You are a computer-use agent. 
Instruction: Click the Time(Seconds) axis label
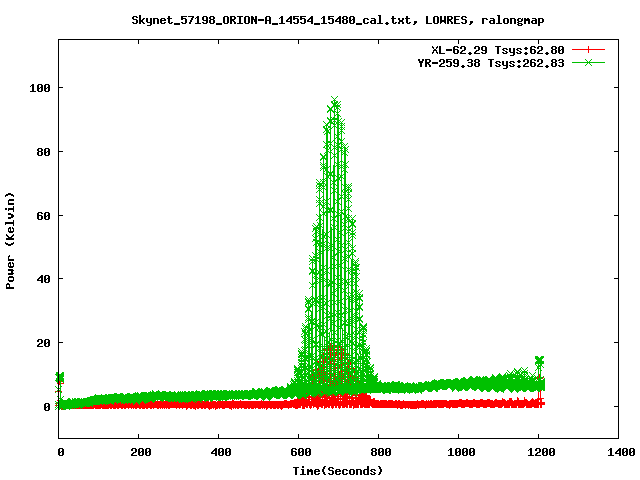point(338,471)
